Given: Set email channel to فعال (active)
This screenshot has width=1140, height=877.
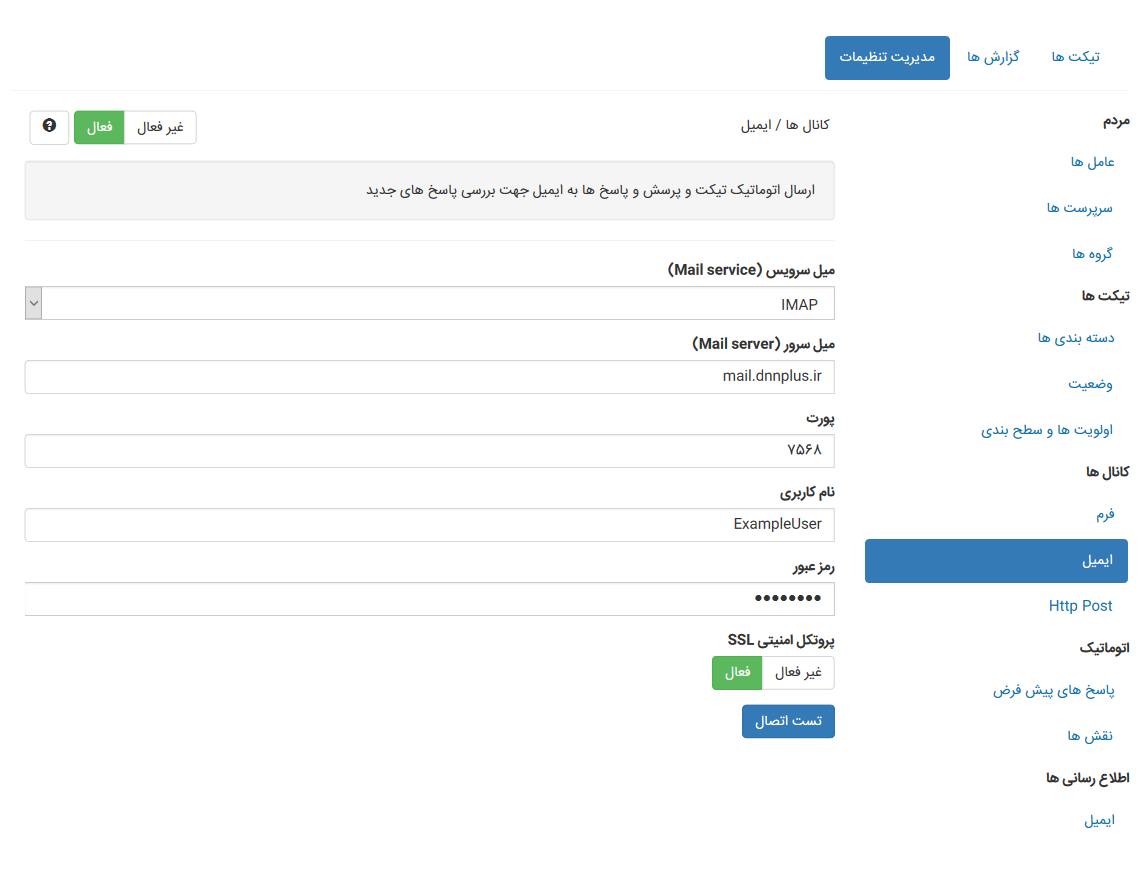Looking at the screenshot, I should coord(99,127).
